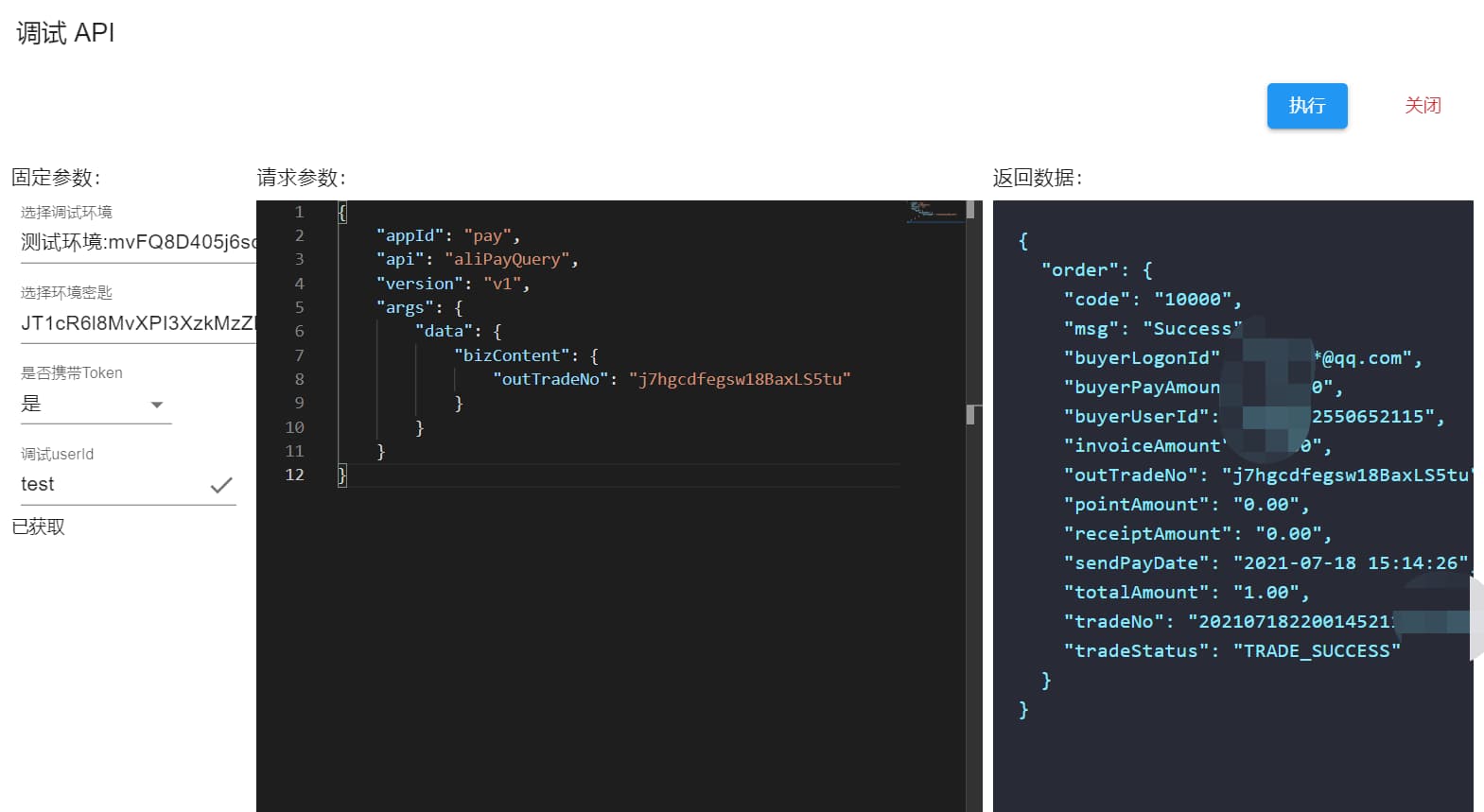Click the 固定参数 section label
This screenshot has height=812, width=1484.
(x=57, y=178)
